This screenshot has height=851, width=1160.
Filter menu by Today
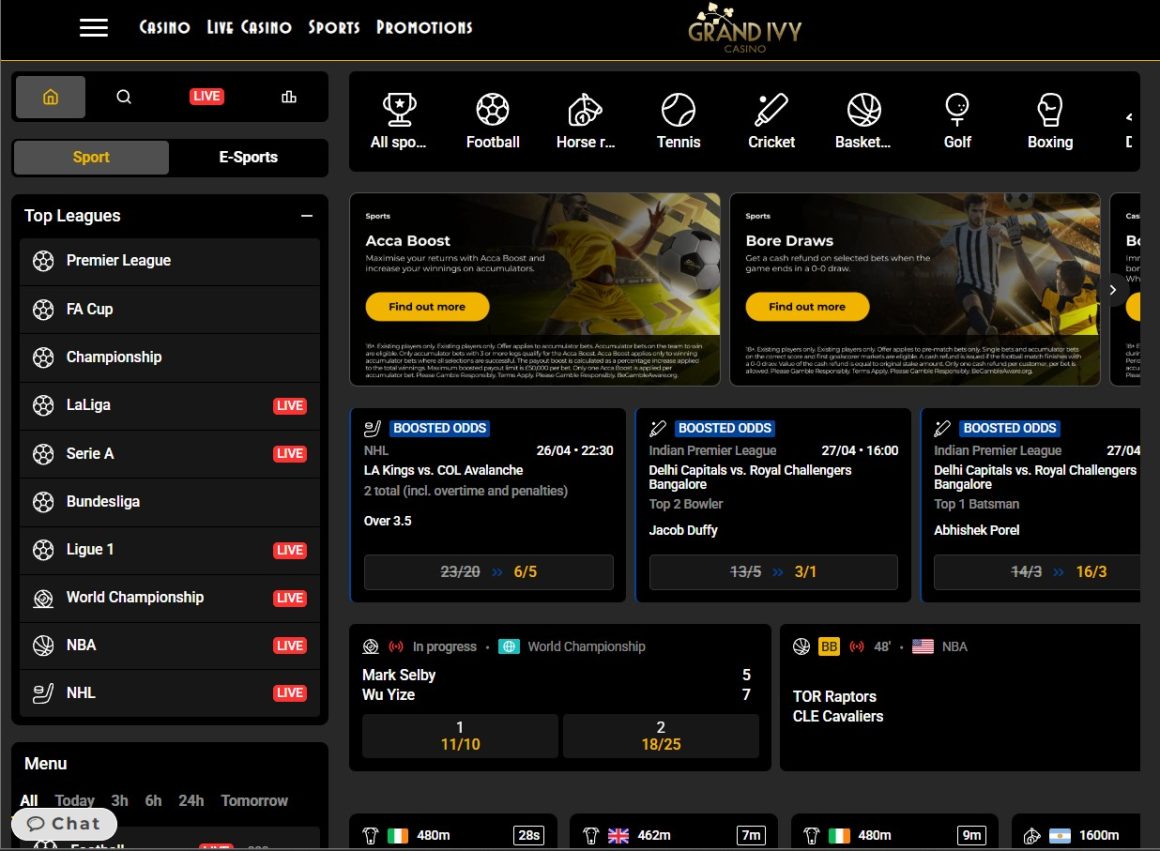tap(75, 801)
